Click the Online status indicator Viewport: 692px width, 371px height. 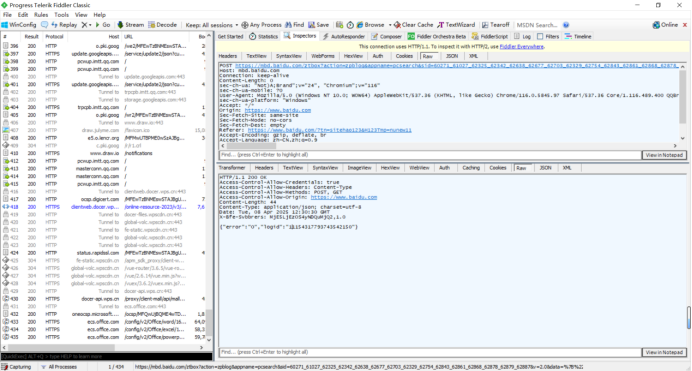[665, 25]
